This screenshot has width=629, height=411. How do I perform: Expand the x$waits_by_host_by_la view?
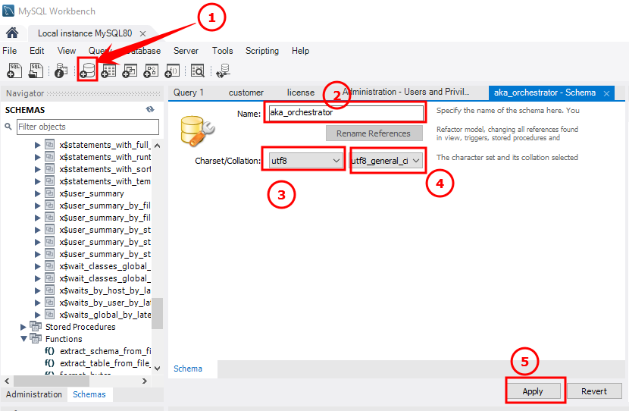[x=37, y=290]
